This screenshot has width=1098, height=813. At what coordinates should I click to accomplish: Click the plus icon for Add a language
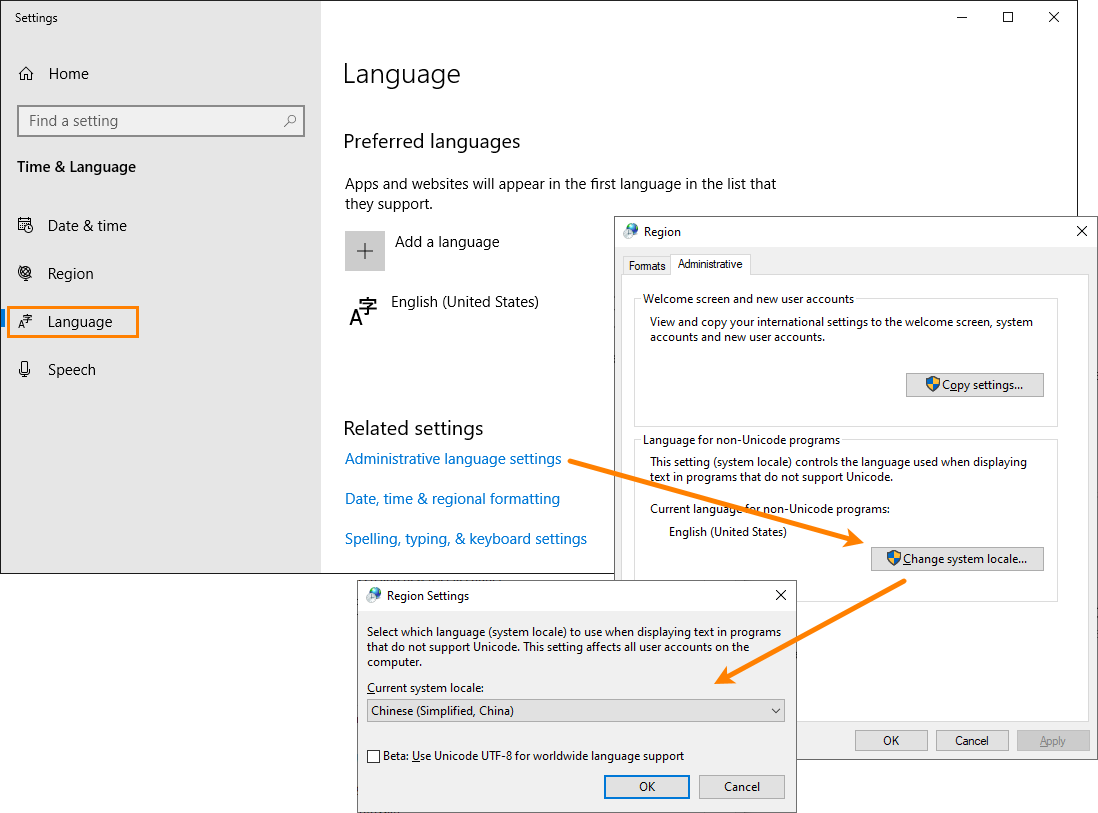pos(365,251)
